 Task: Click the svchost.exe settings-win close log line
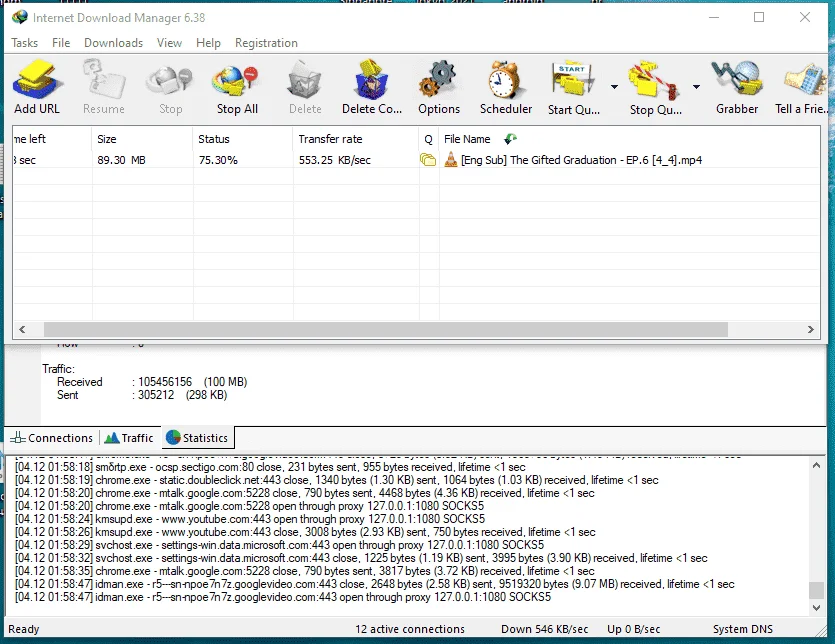[361, 558]
